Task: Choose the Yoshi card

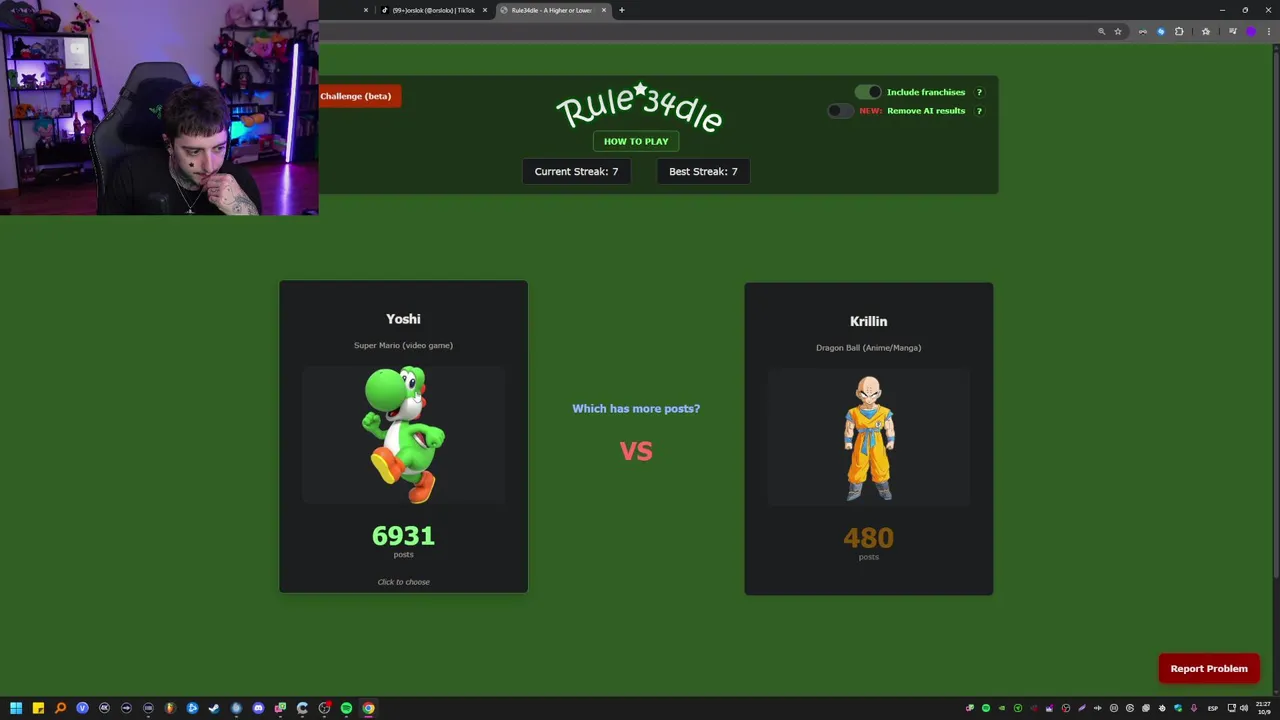Action: tap(403, 436)
